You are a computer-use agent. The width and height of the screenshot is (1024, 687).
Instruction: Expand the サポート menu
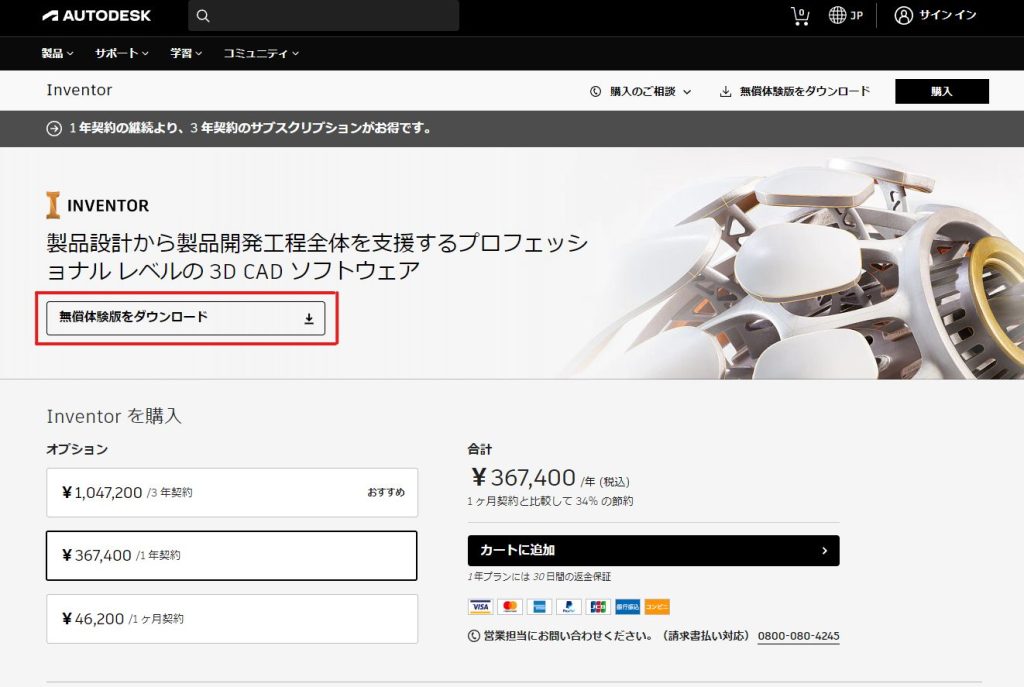[121, 54]
